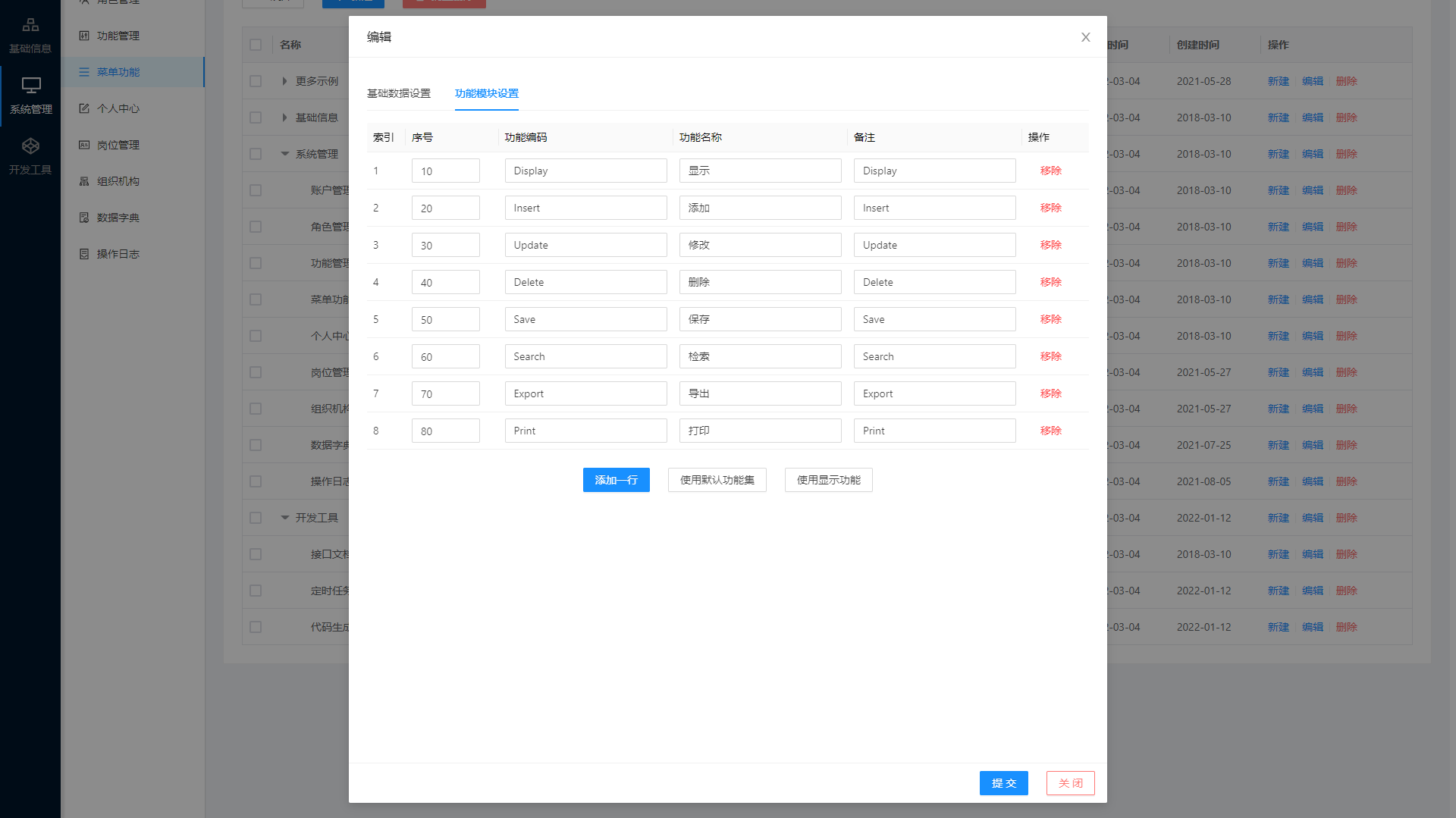Collapse the 开发工具 tree row

tap(284, 518)
